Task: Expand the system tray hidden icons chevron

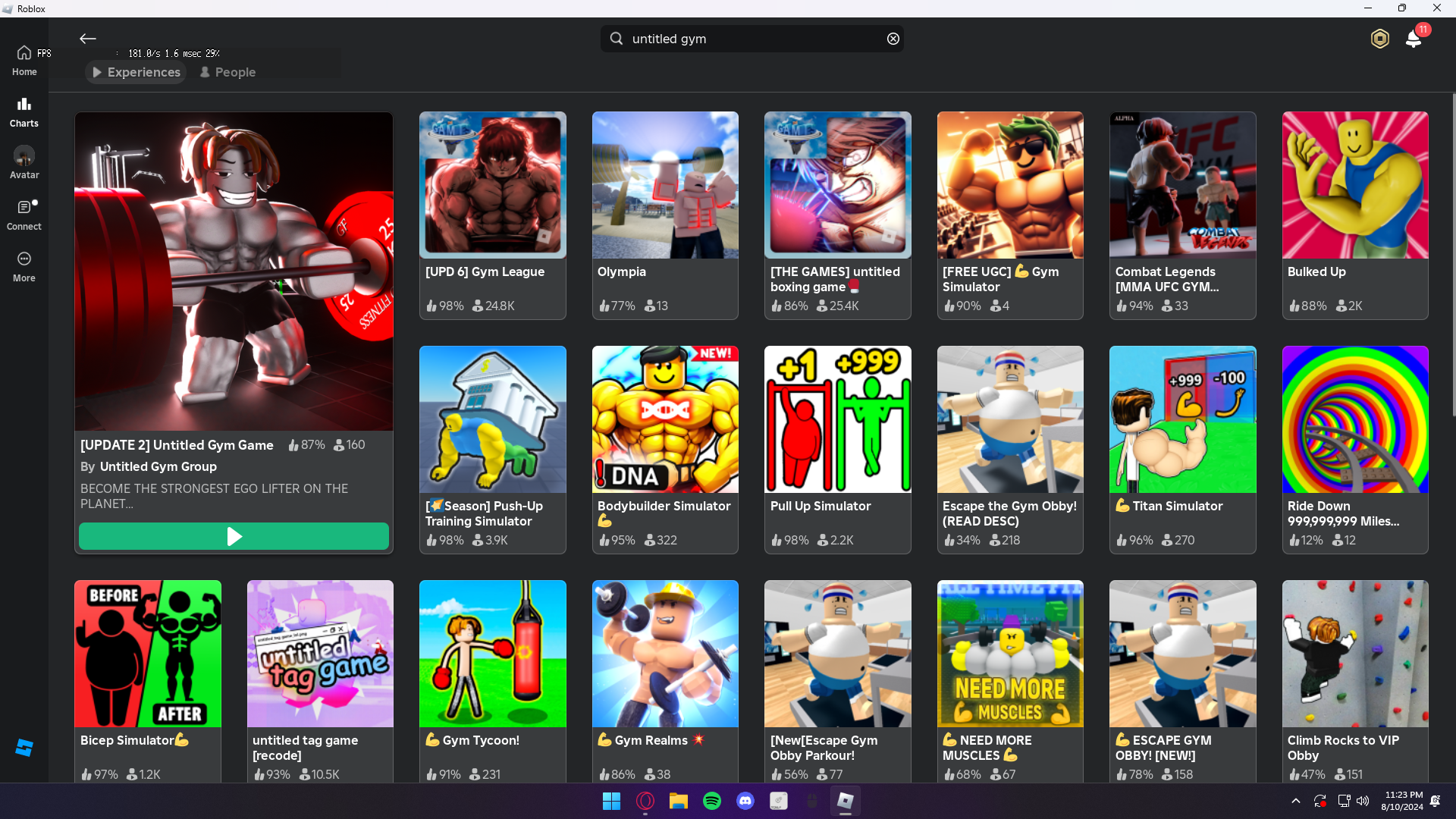Action: pos(1295,801)
